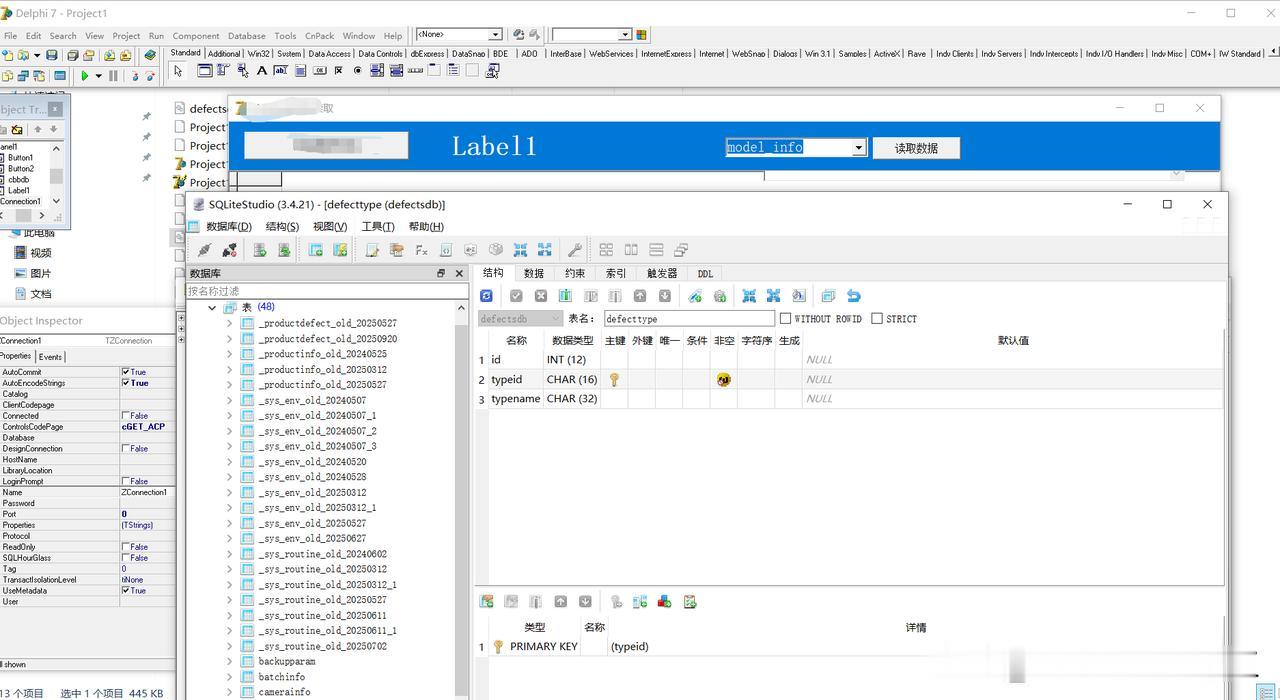Expand _sys_env_old_20240507 table node

[229, 401]
